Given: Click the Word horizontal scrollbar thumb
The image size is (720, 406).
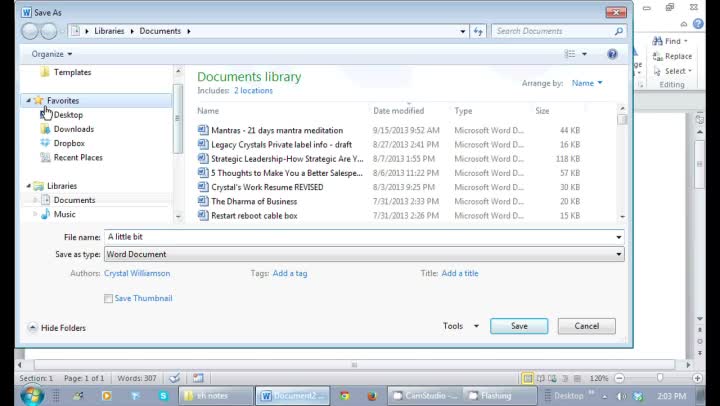Looking at the screenshot, I should tap(354, 365).
